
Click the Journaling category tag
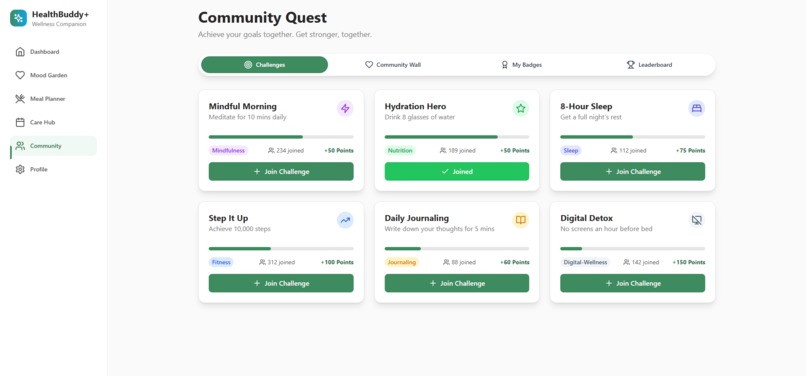pyautogui.click(x=401, y=262)
